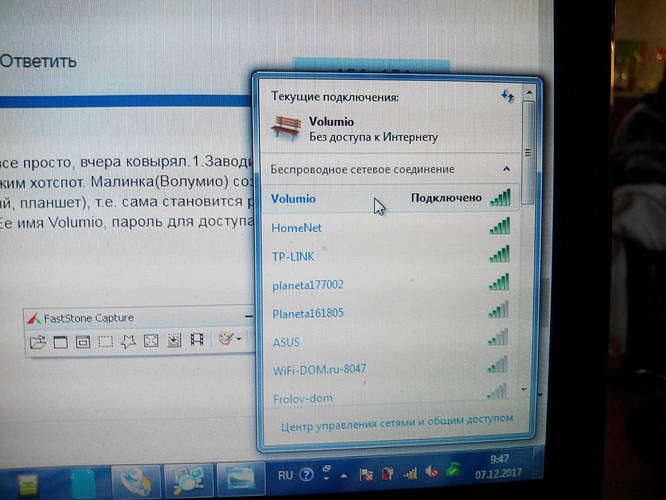Select FastStone Capture Active Window tool

60,342
